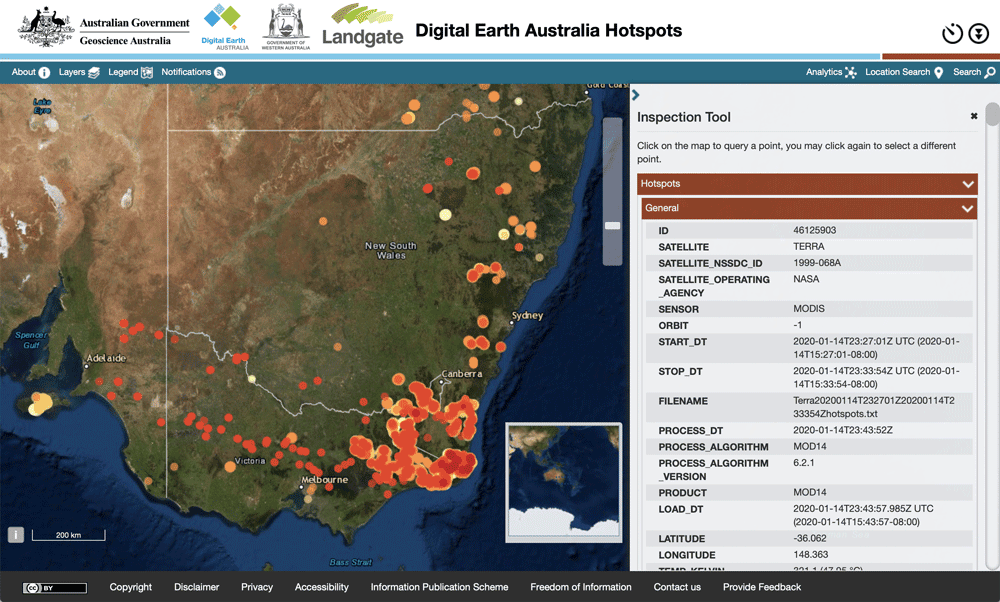Collapse the Hotspots section
1000x602 pixels.
[x=807, y=184]
